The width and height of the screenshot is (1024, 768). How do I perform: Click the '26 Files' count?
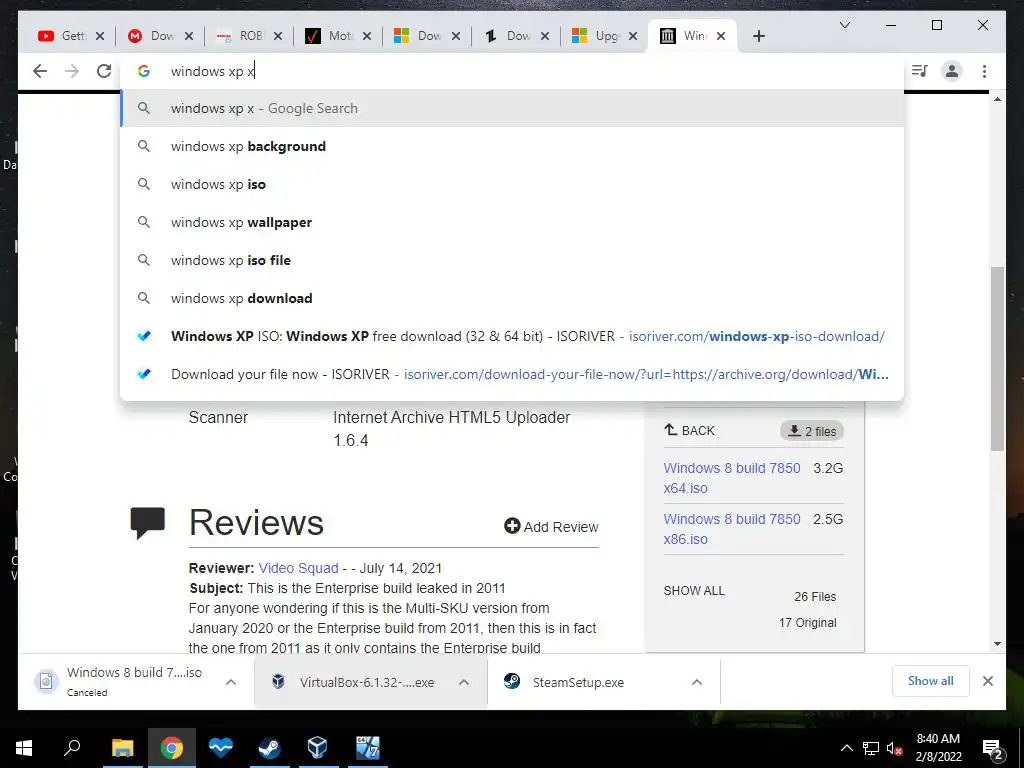815,596
